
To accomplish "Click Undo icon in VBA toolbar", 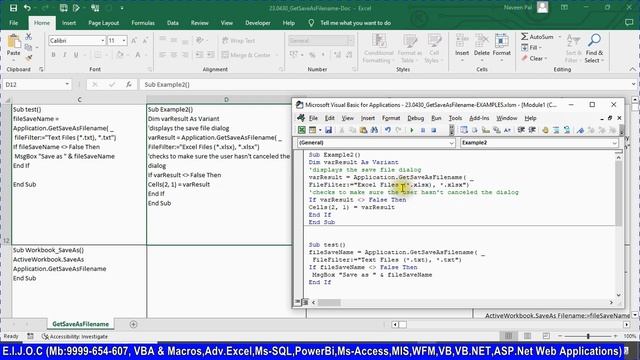I will (387, 130).
